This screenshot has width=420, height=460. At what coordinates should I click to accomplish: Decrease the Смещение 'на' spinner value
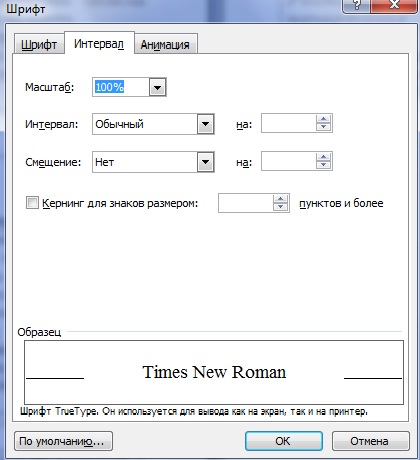(323, 165)
